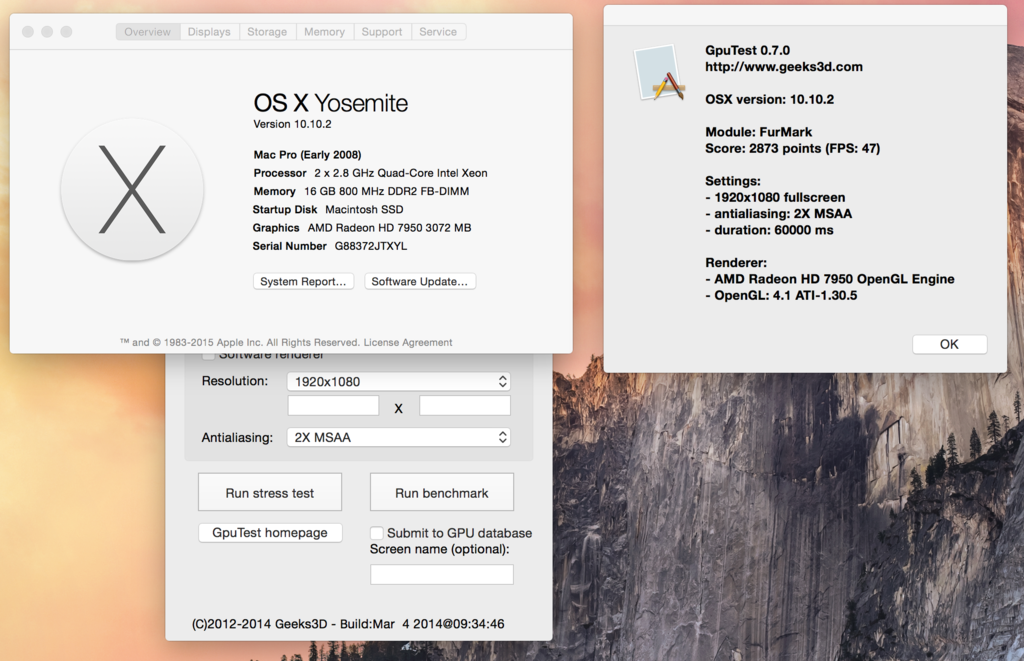Click the custom resolution height field
This screenshot has width=1024, height=661.
point(464,406)
